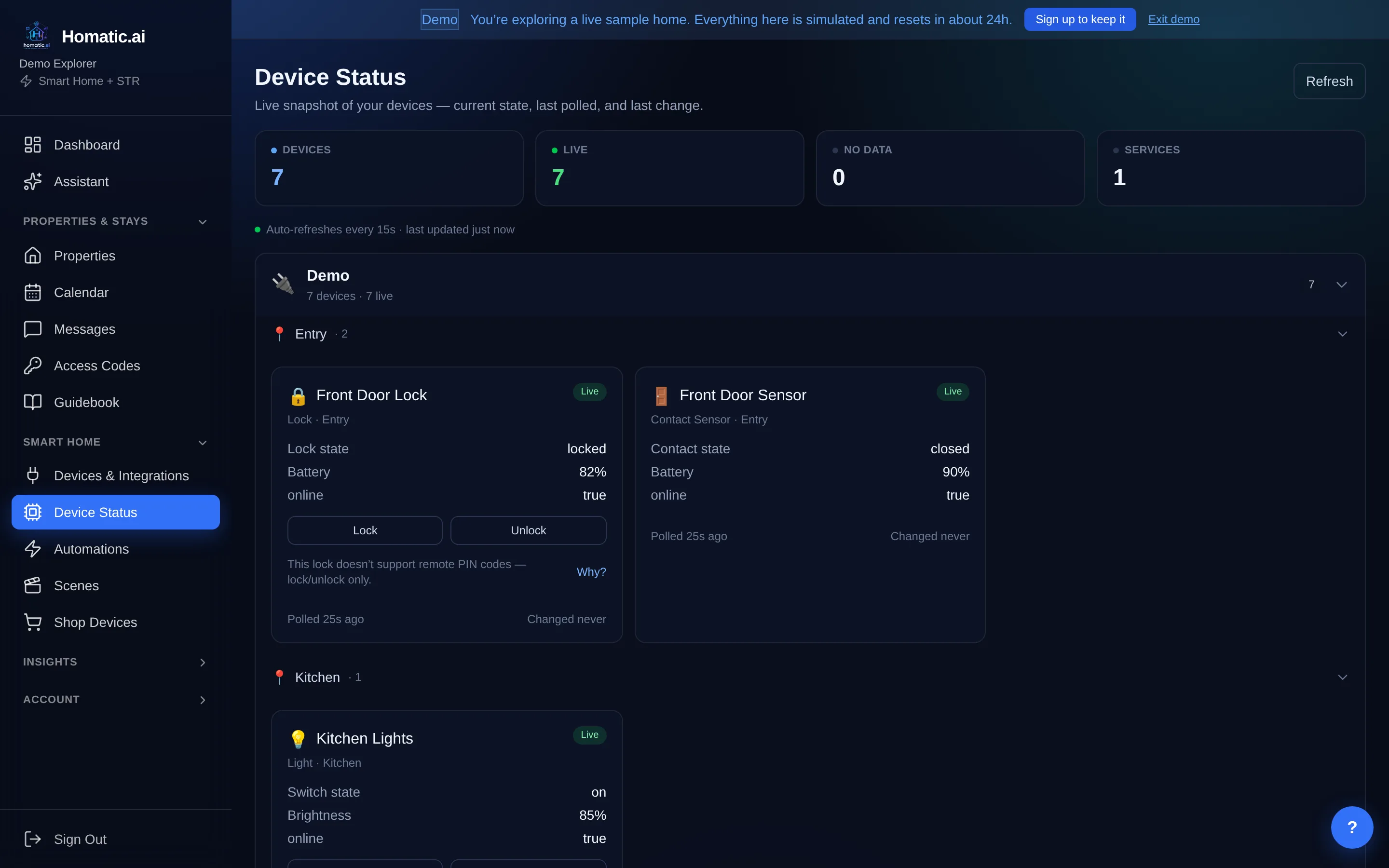The width and height of the screenshot is (1389, 868).
Task: Click the Kitchen Lights card title
Action: tap(365, 738)
